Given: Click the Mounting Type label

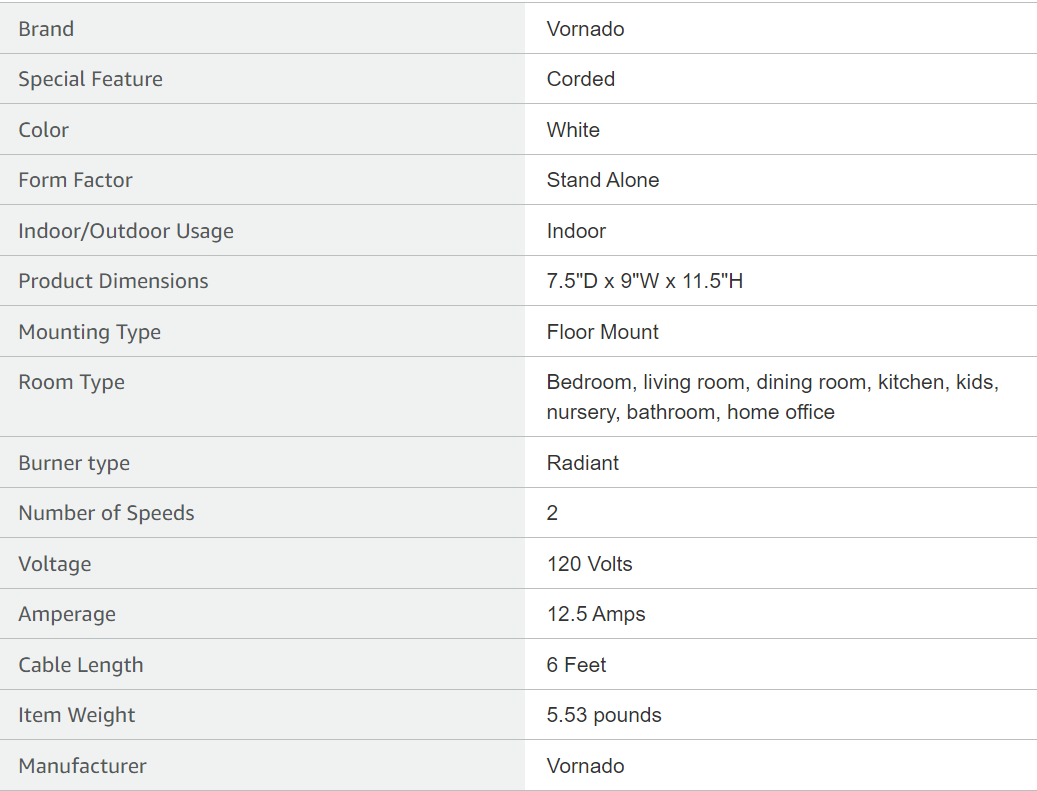Looking at the screenshot, I should pos(89,332).
